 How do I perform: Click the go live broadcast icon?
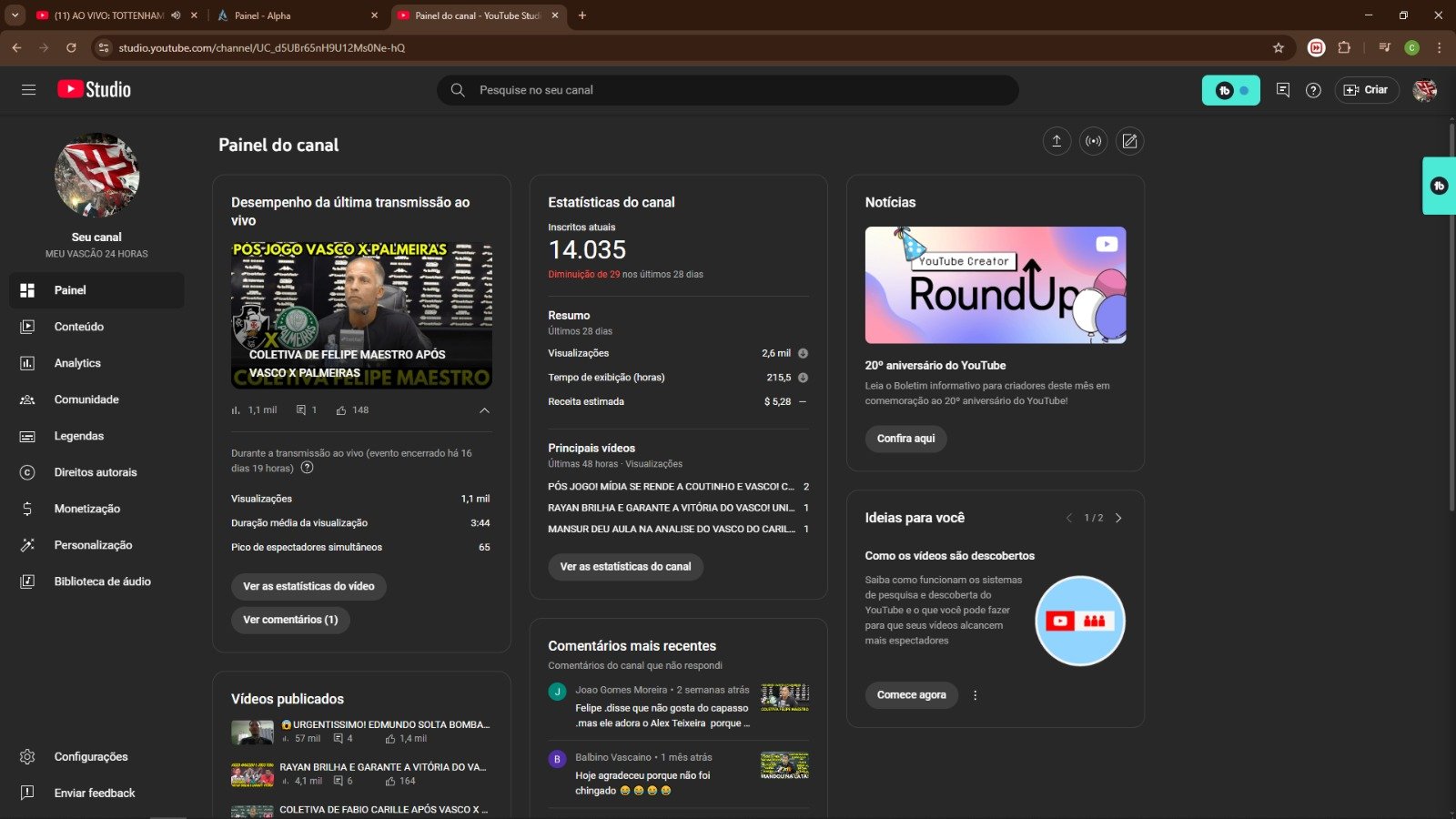click(x=1093, y=141)
